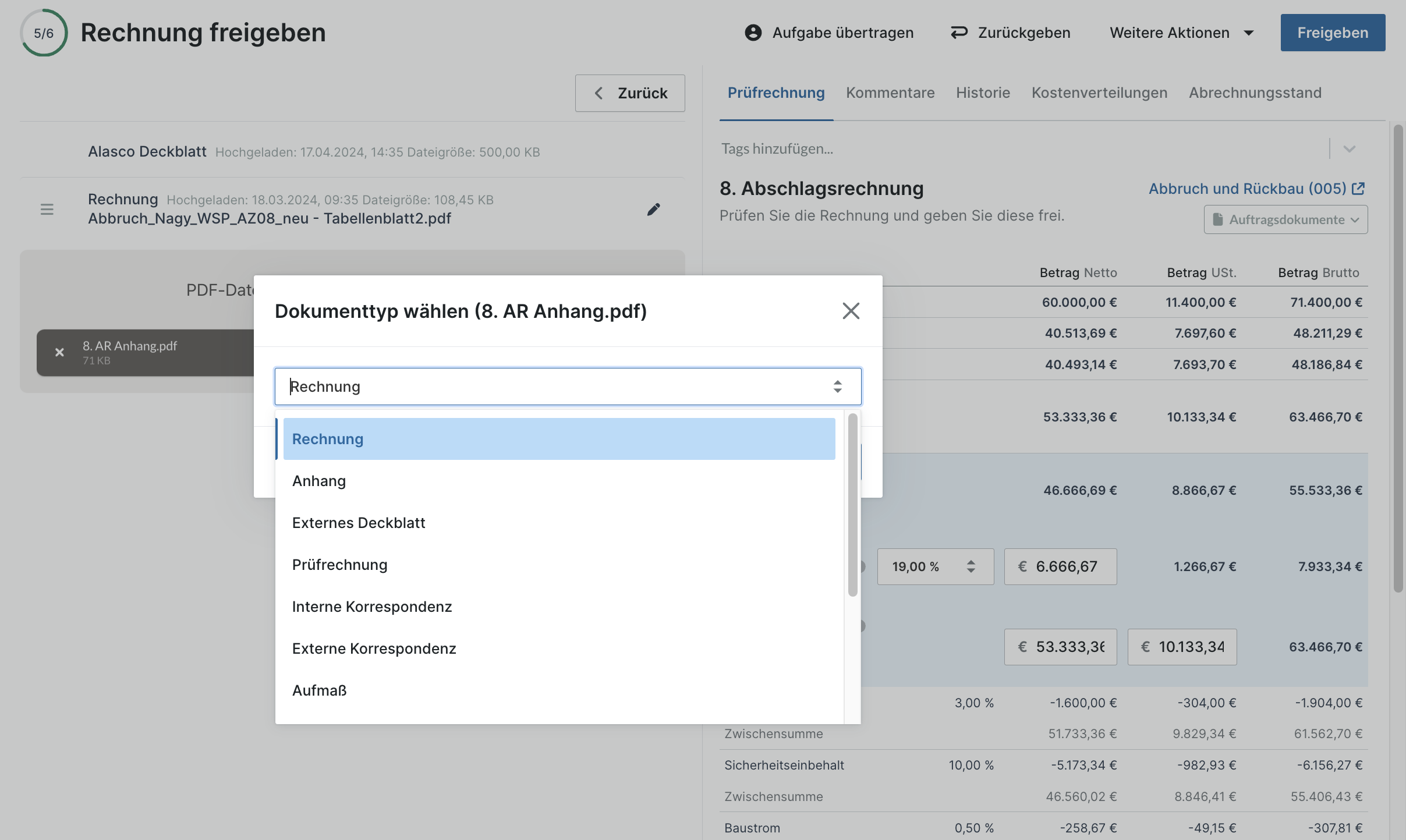Click the return arrow icon of Zurückgeben

tap(959, 33)
